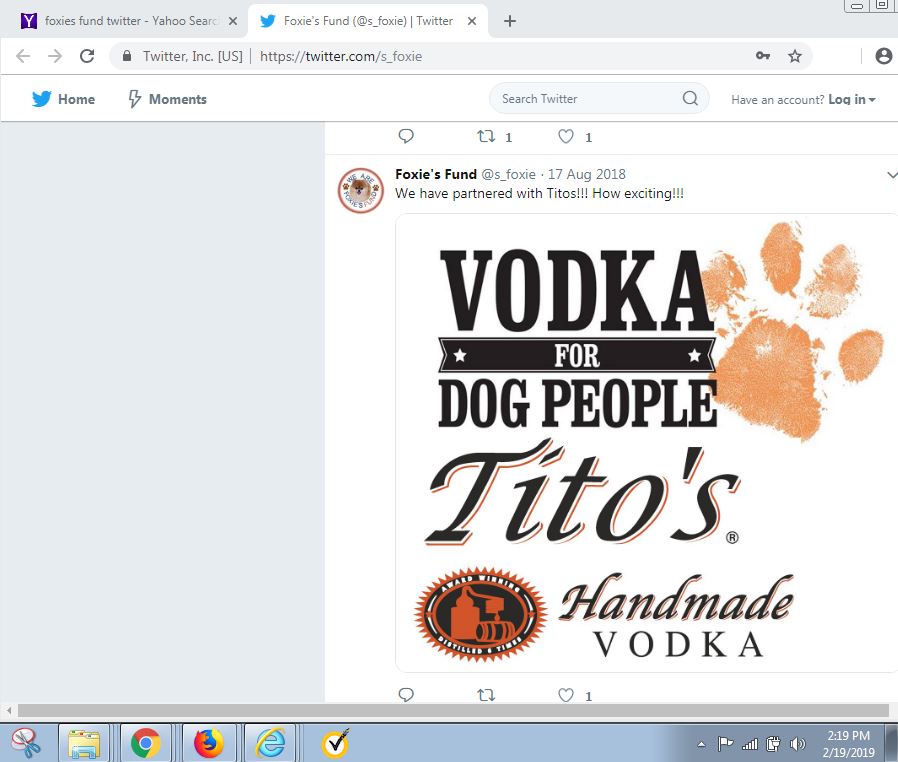Image resolution: width=898 pixels, height=762 pixels.
Task: Open Twitter Moments
Action: (x=167, y=99)
